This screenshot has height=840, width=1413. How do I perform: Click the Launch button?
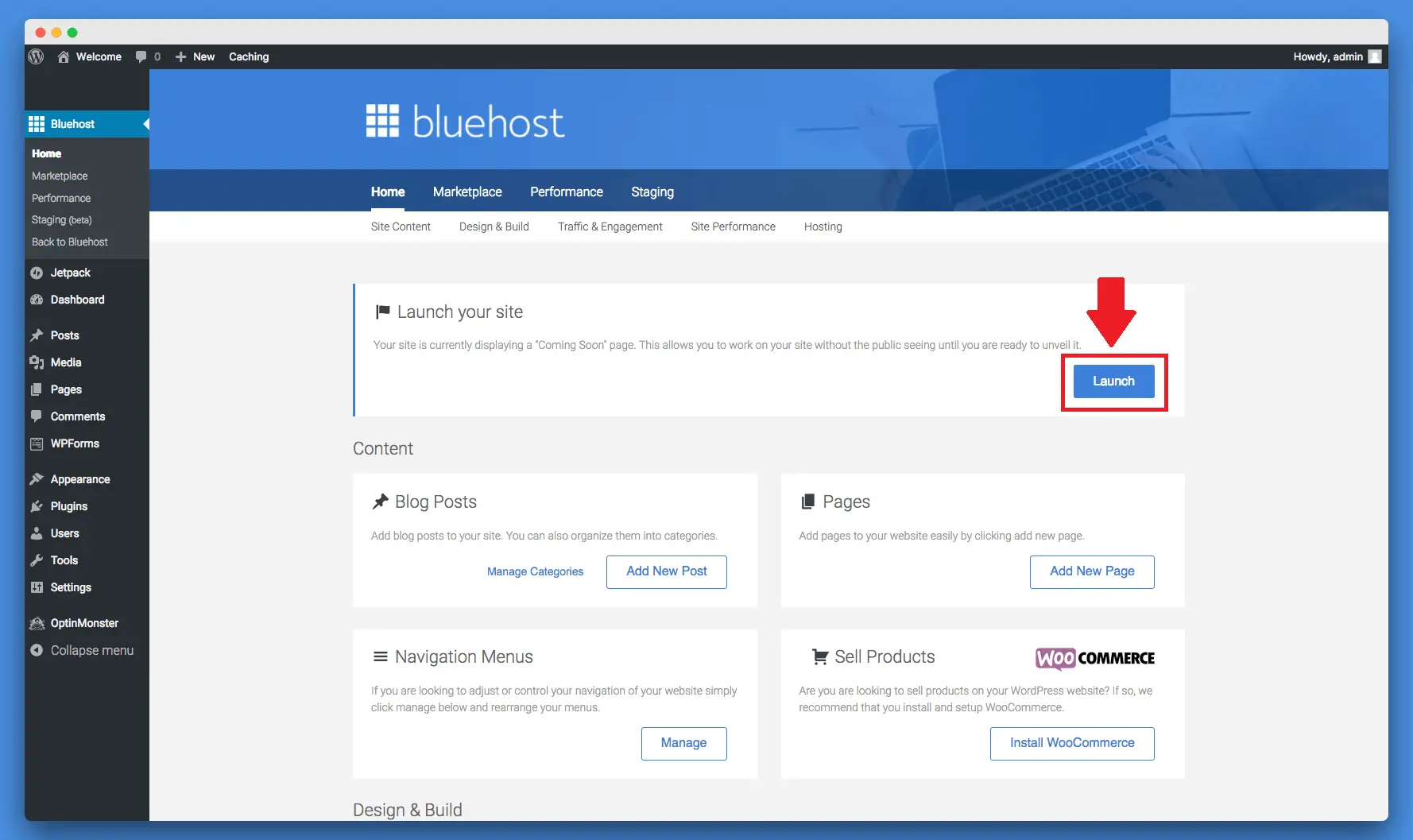coord(1113,381)
